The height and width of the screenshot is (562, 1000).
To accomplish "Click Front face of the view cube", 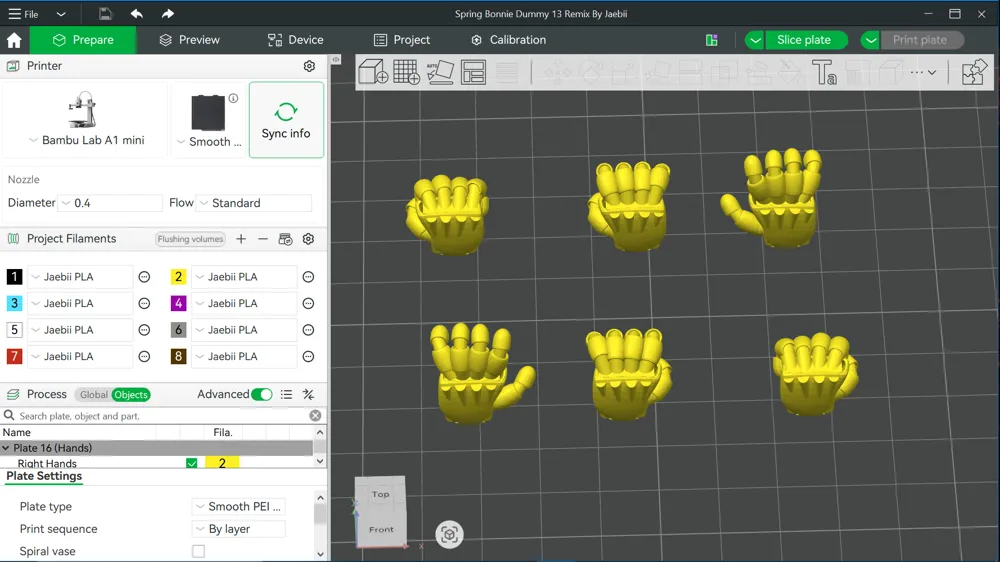I will click(x=381, y=529).
